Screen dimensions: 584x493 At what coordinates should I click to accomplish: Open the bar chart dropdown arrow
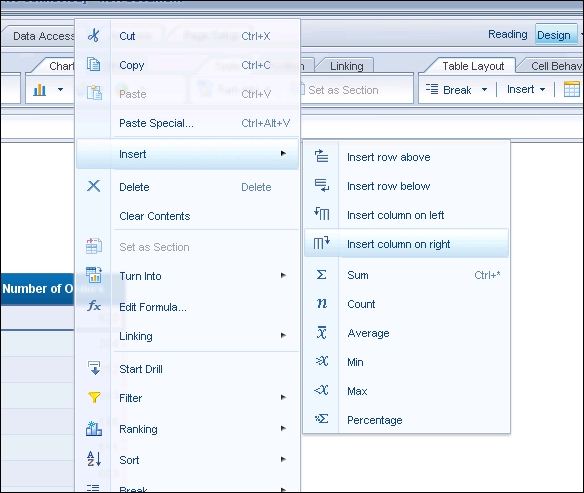pos(60,89)
